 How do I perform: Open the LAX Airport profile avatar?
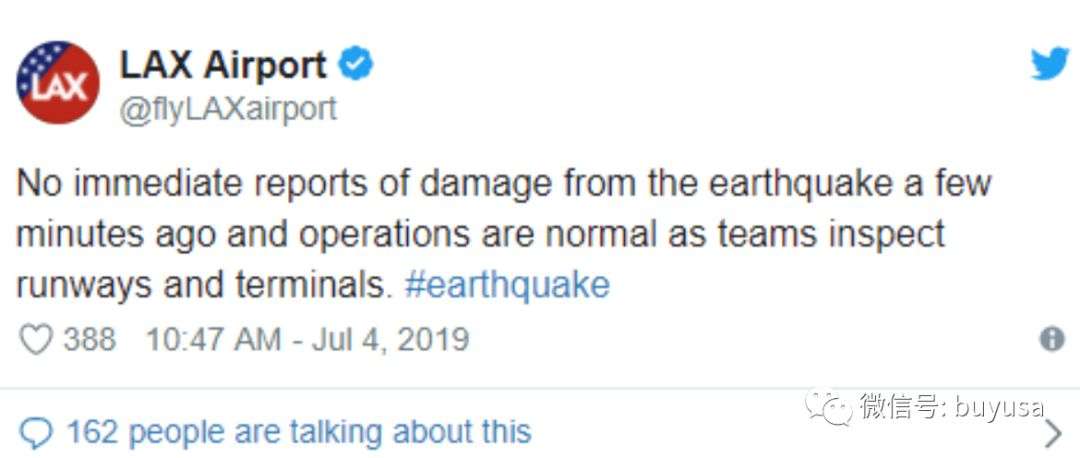pos(58,82)
